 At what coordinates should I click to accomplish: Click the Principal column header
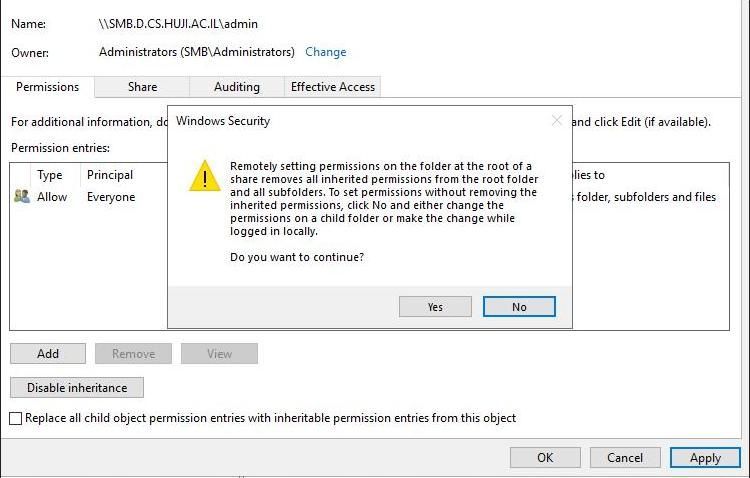110,175
